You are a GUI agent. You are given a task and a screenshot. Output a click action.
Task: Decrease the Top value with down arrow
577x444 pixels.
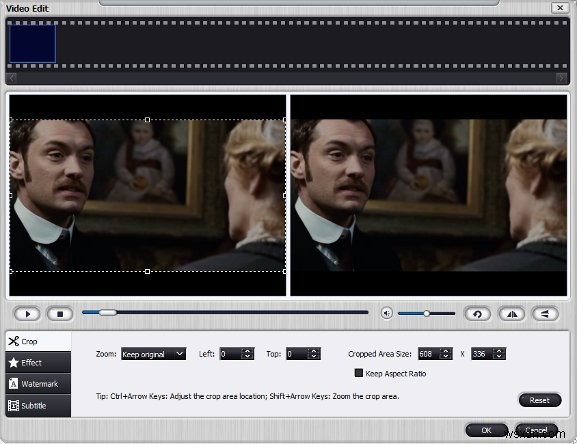pos(314,357)
